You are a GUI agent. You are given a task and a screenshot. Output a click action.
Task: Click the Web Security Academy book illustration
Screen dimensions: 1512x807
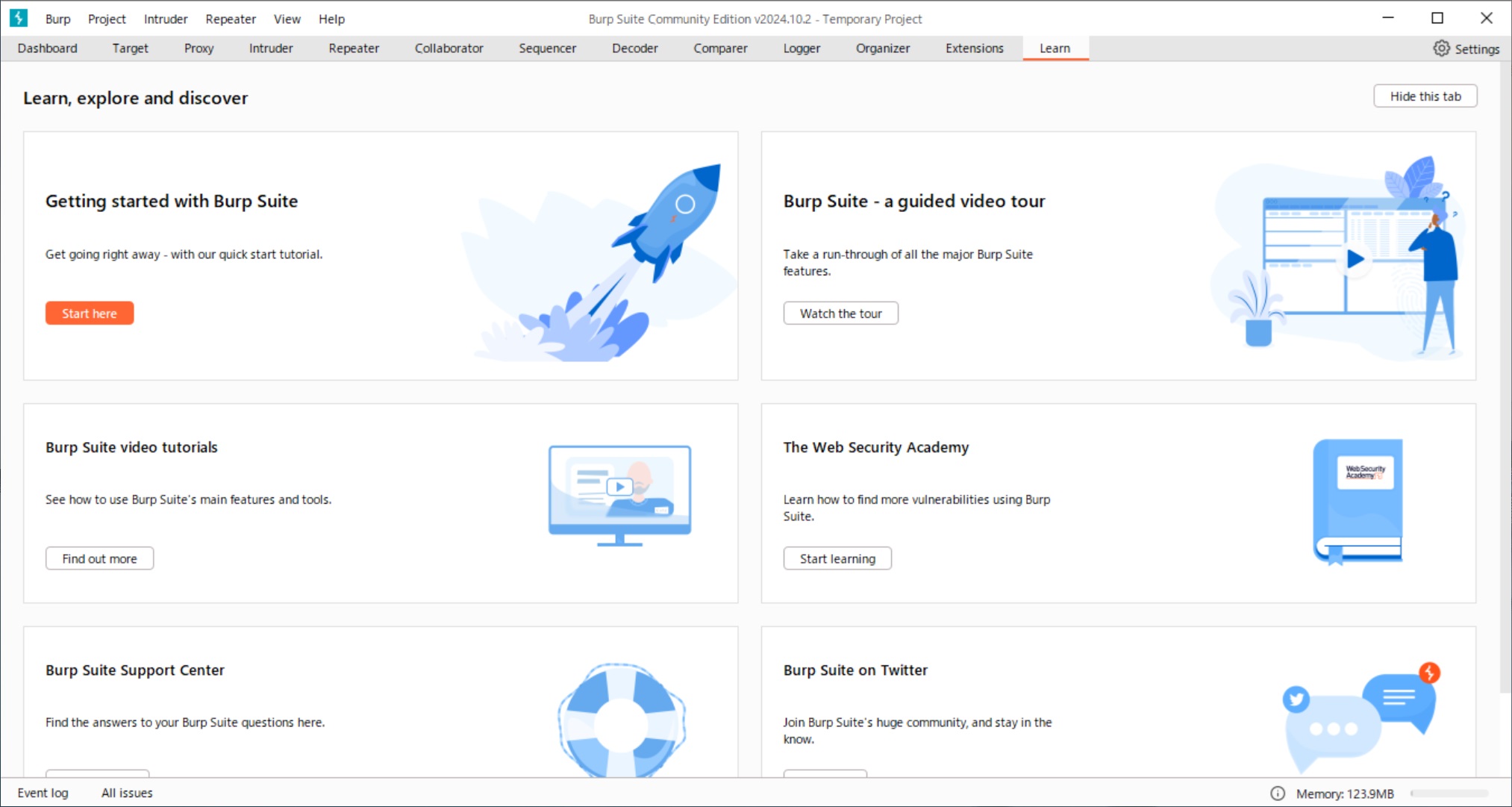point(1358,501)
